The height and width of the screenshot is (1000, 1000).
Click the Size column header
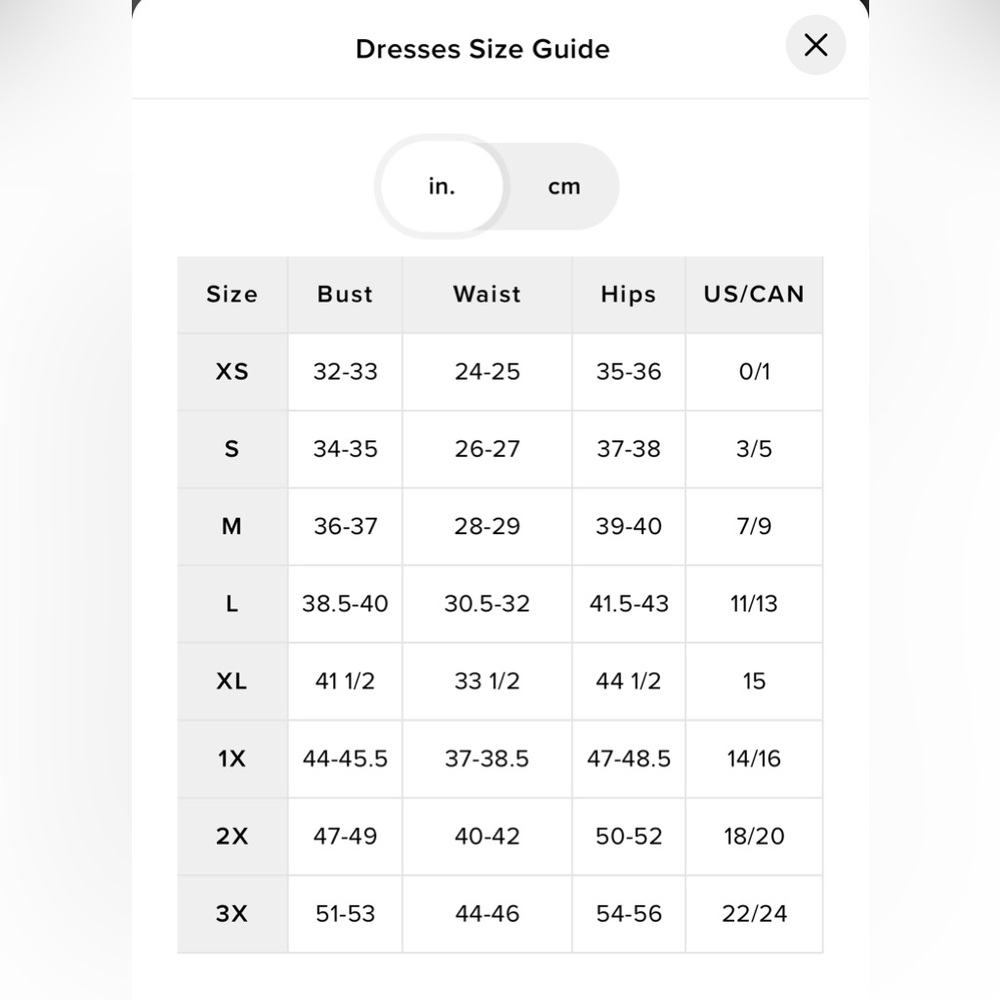232,295
